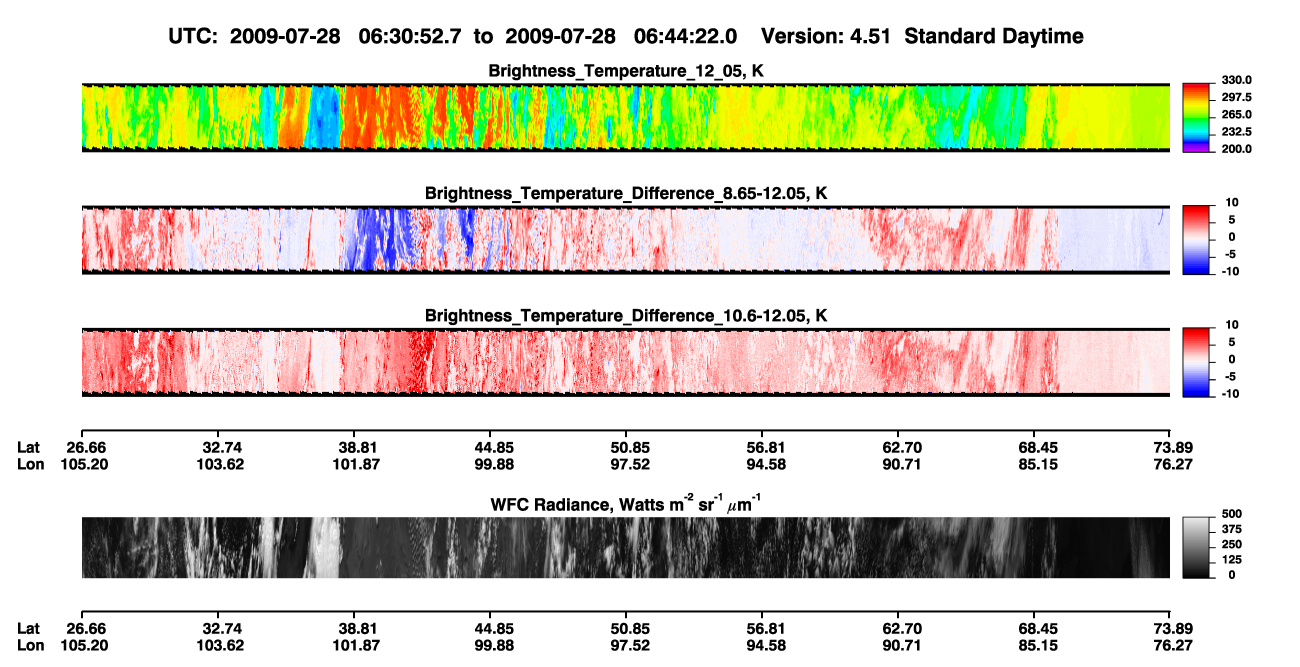Click the '265.0' colorbar tick label
Screen dimensions: 1300x667
pos(1237,114)
